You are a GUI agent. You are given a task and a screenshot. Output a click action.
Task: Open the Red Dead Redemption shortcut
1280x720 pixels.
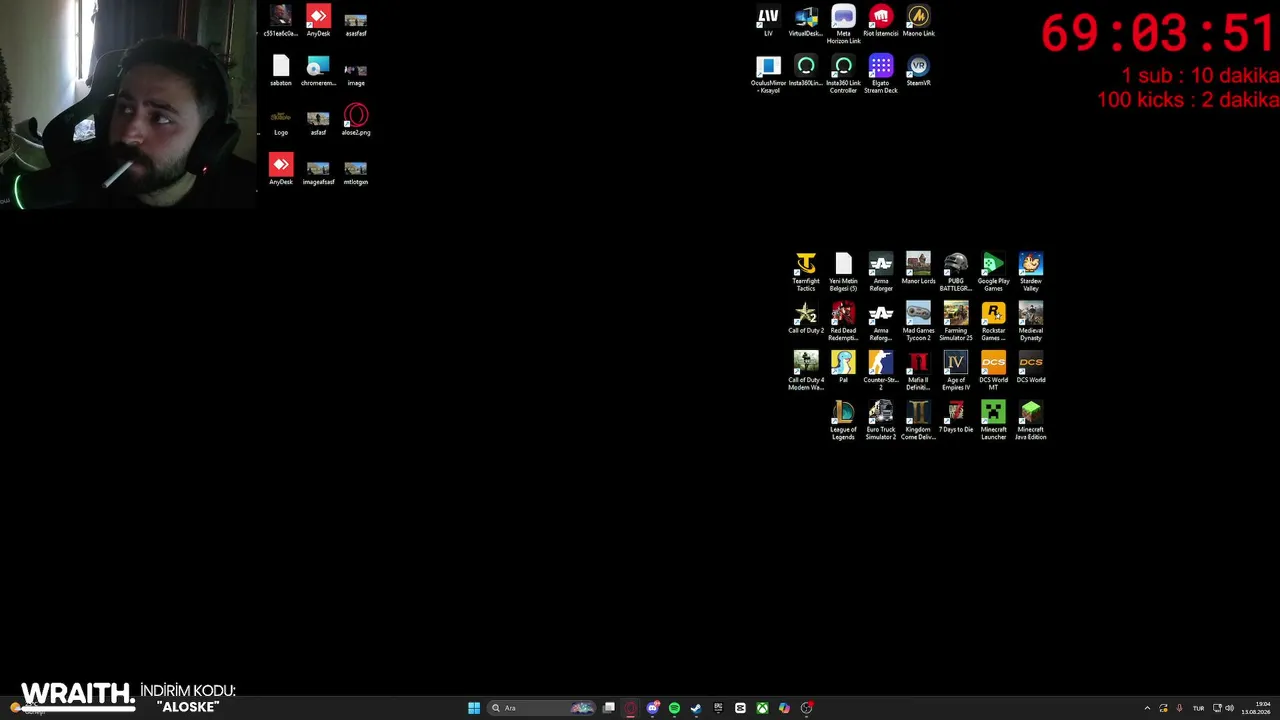pyautogui.click(x=843, y=321)
